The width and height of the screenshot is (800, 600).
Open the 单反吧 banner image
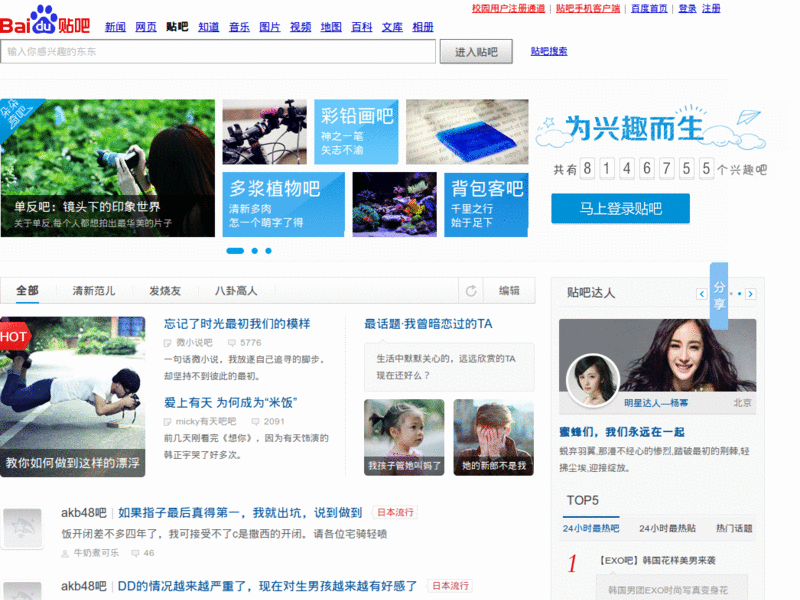tap(108, 168)
